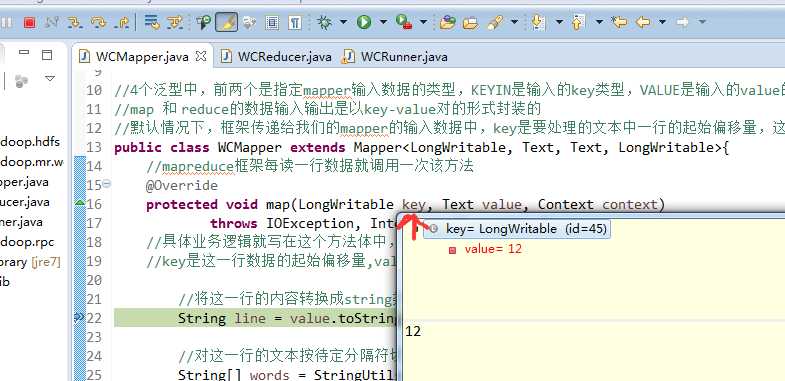Toggle Block Selection mode
The image size is (785, 381).
[x=272, y=22]
